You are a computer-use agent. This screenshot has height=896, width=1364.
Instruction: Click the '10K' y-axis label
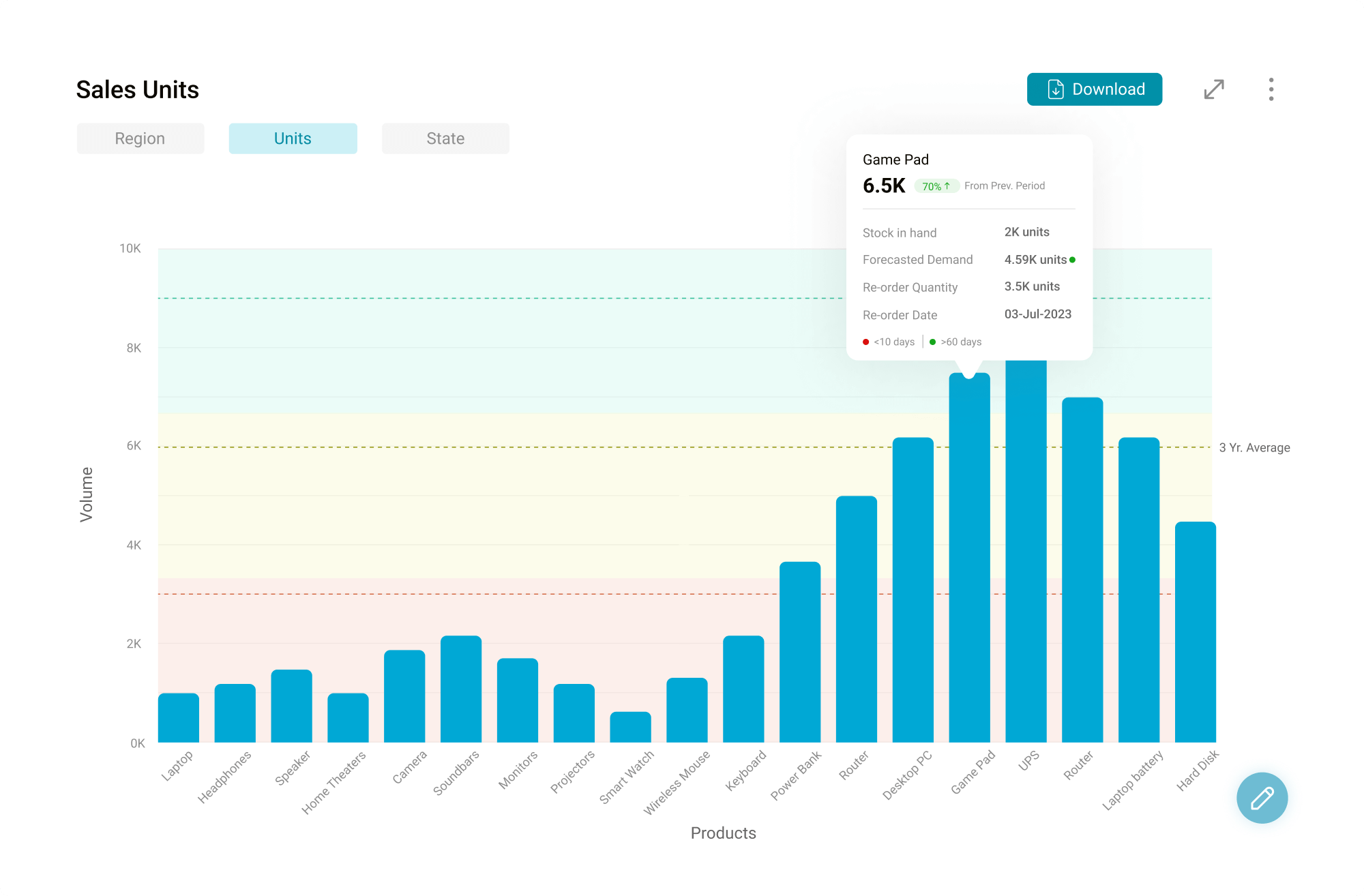[x=130, y=249]
